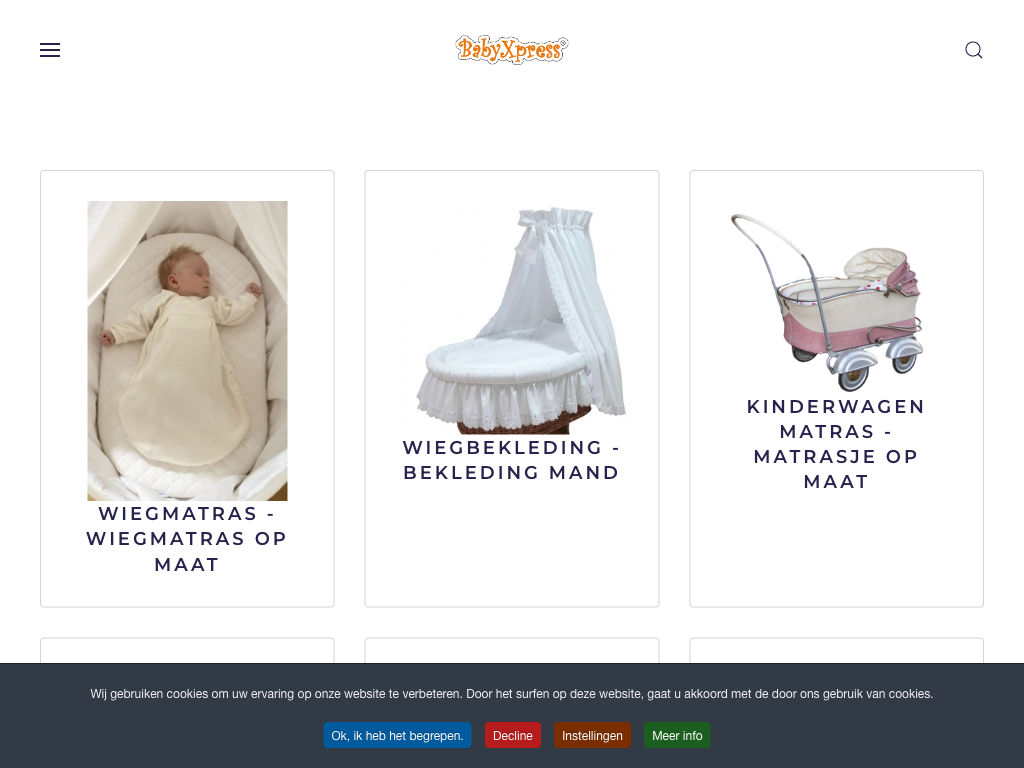1024x768 pixels.
Task: Select the Wiegmatras category card
Action: tap(187, 389)
